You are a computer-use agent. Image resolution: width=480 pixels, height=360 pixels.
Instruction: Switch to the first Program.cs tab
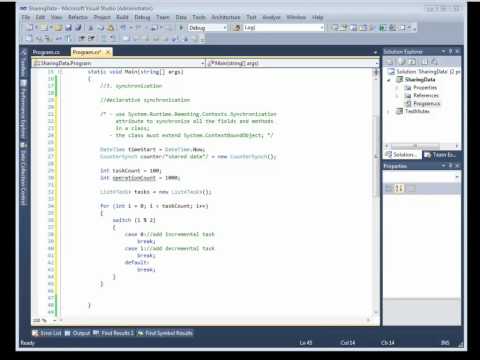point(46,52)
